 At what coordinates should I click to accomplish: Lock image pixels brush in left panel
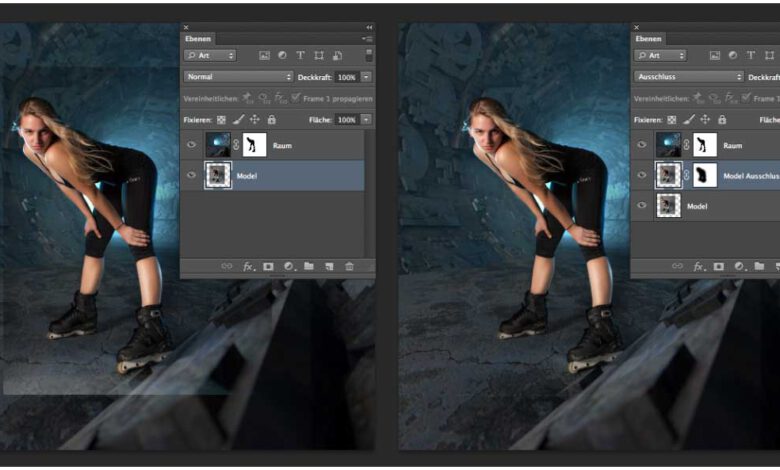[239, 119]
